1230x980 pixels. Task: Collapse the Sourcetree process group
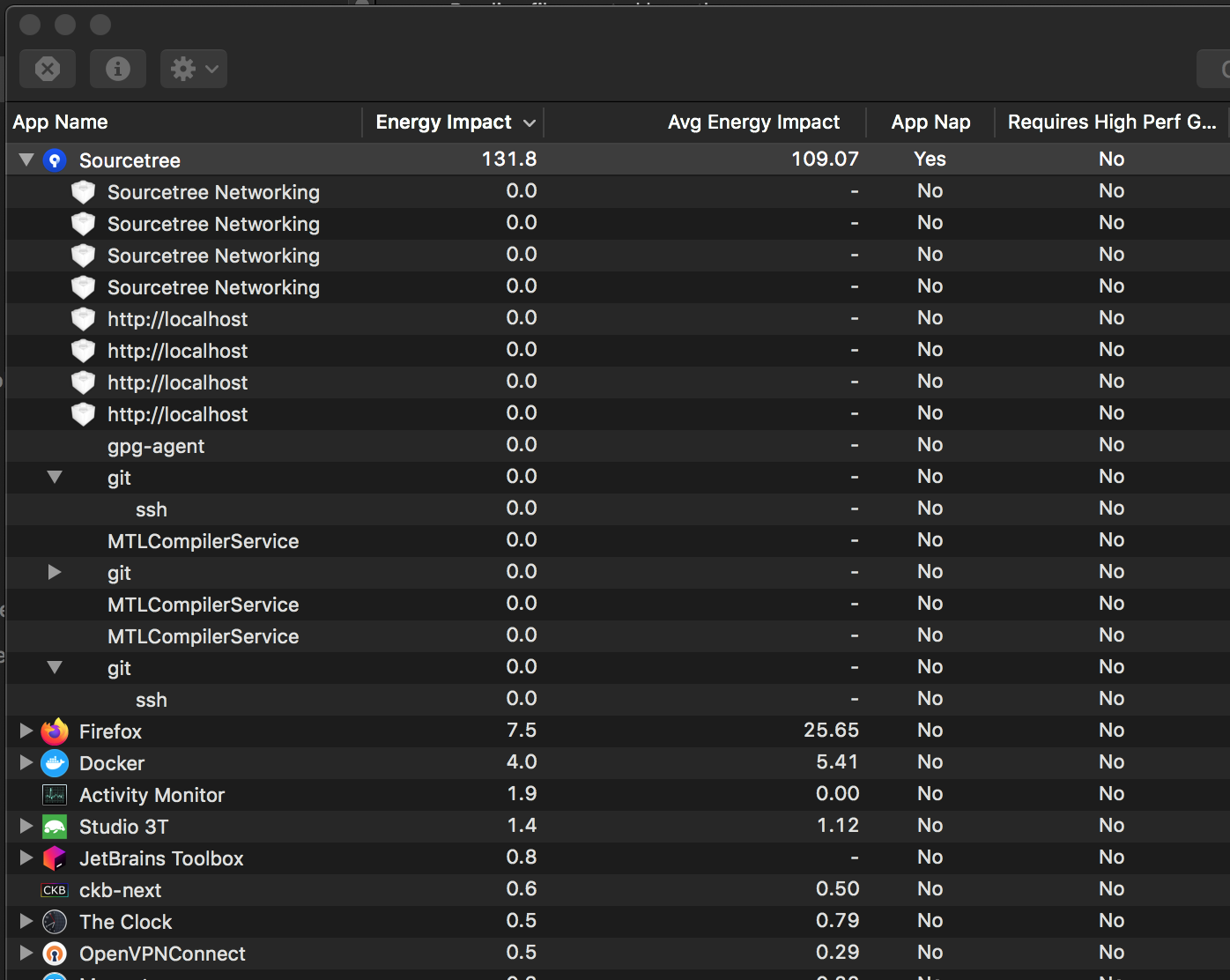point(26,160)
